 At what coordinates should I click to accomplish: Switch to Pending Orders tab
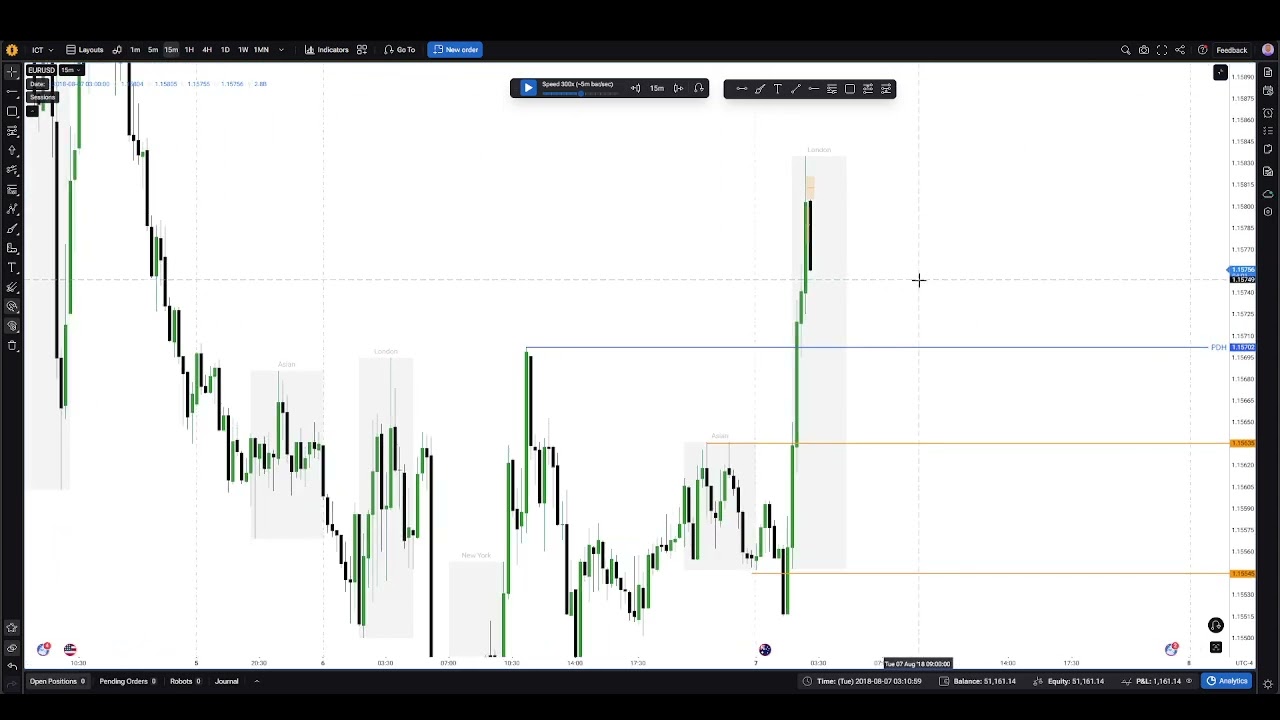tap(128, 681)
